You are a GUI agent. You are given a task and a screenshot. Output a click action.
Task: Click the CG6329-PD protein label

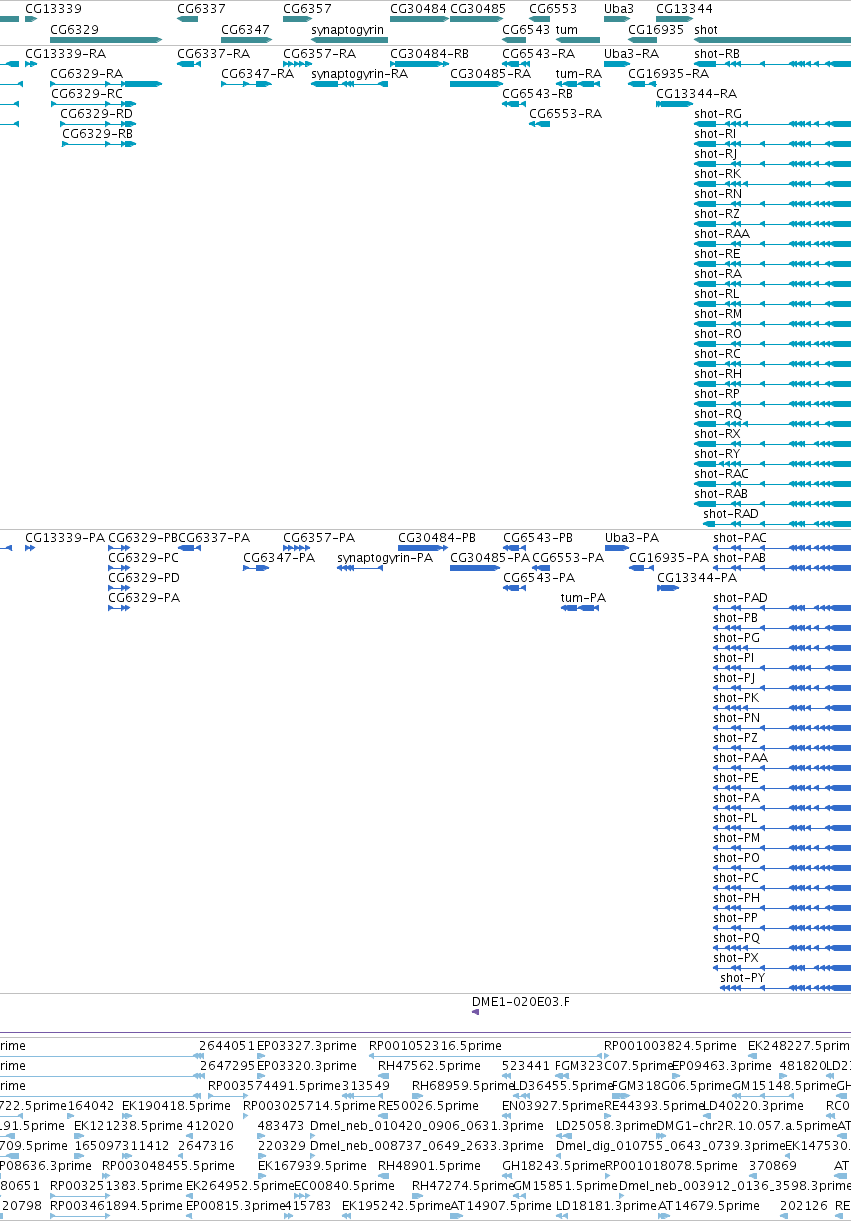click(x=144, y=578)
